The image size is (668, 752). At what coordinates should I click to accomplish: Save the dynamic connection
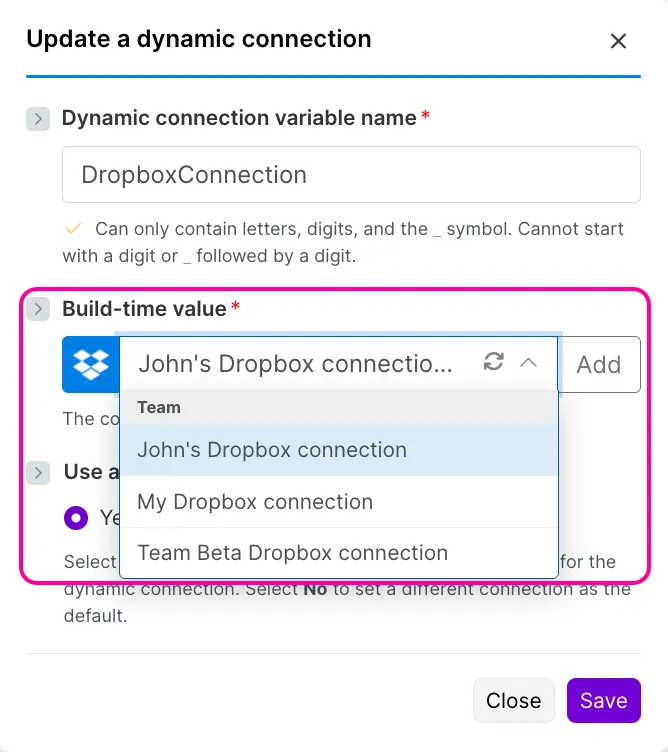(604, 701)
